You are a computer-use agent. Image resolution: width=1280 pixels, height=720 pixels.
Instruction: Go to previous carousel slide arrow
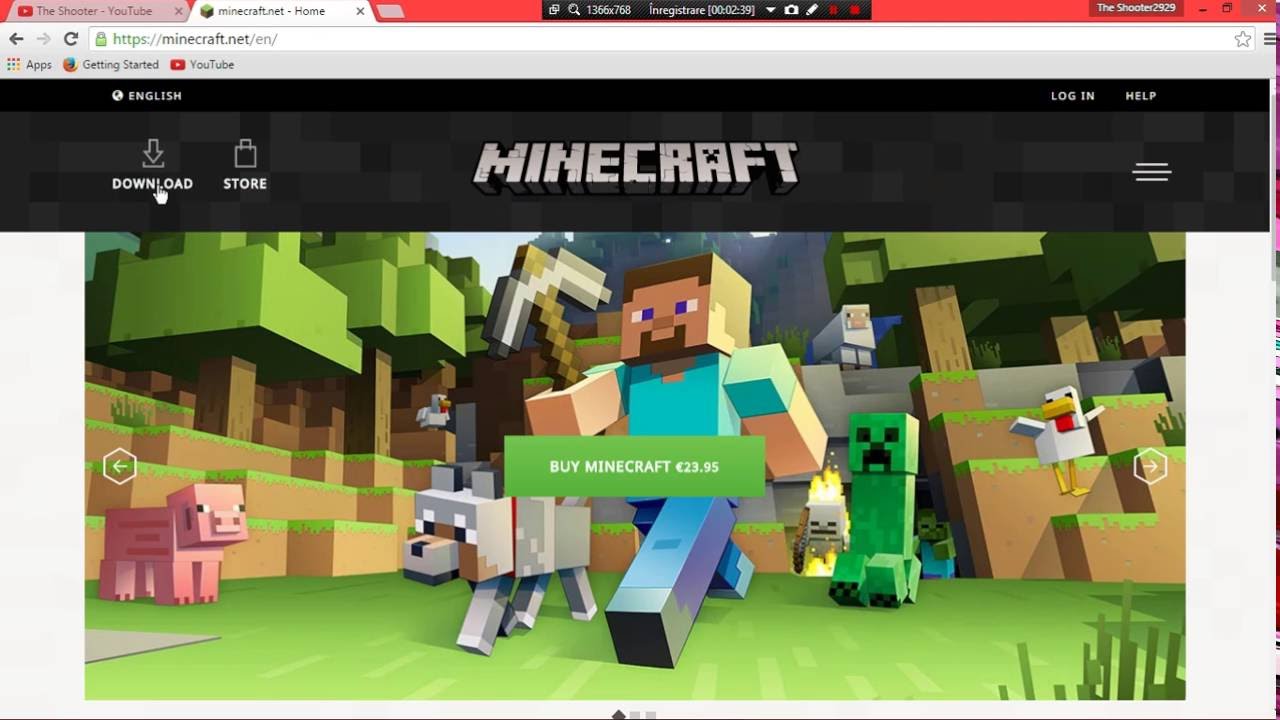(119, 466)
